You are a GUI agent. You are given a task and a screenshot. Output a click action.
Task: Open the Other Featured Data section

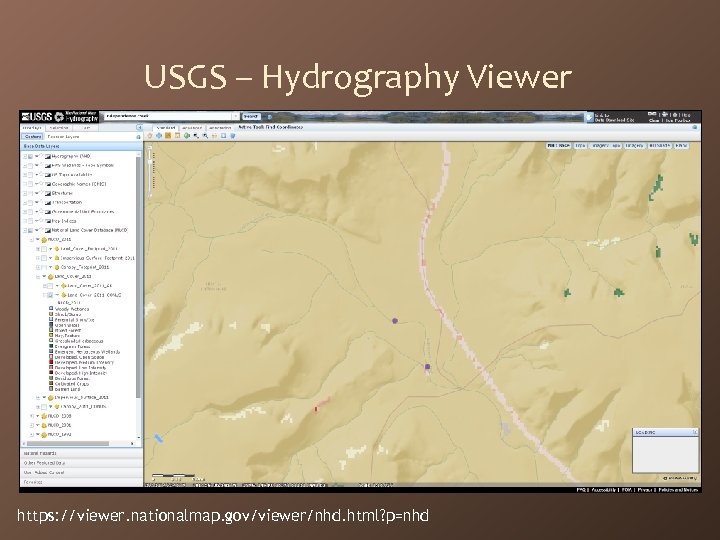(82, 463)
